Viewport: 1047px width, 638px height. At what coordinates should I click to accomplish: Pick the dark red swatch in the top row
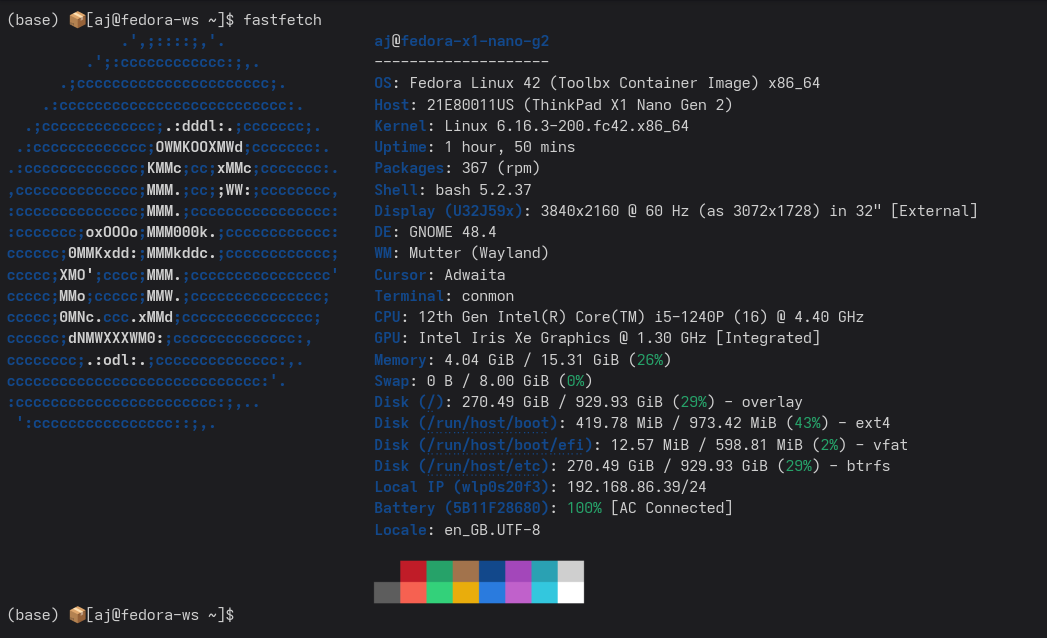pos(413,571)
